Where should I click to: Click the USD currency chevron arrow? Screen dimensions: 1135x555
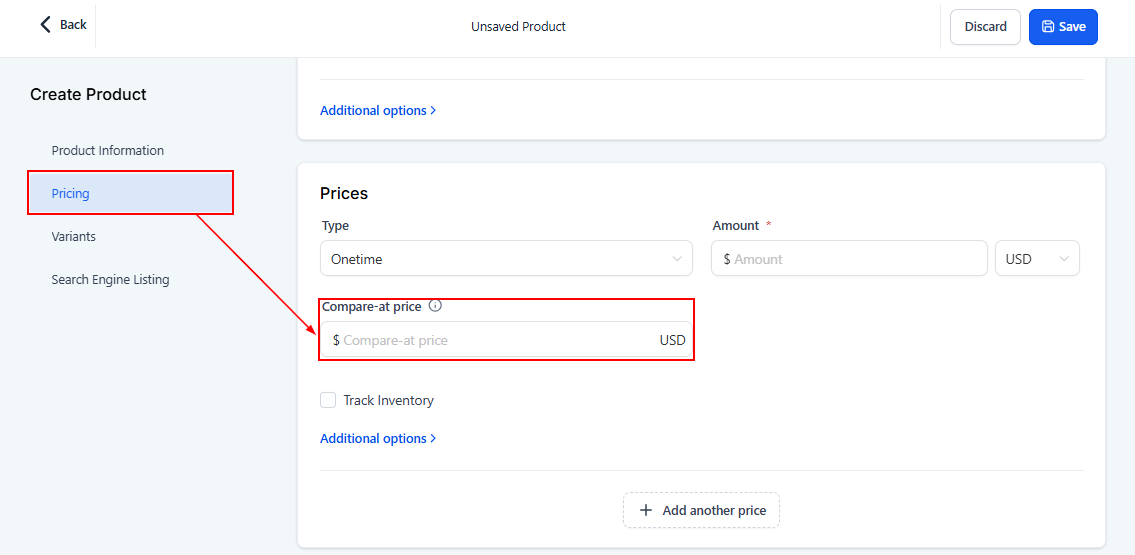tap(1064, 259)
